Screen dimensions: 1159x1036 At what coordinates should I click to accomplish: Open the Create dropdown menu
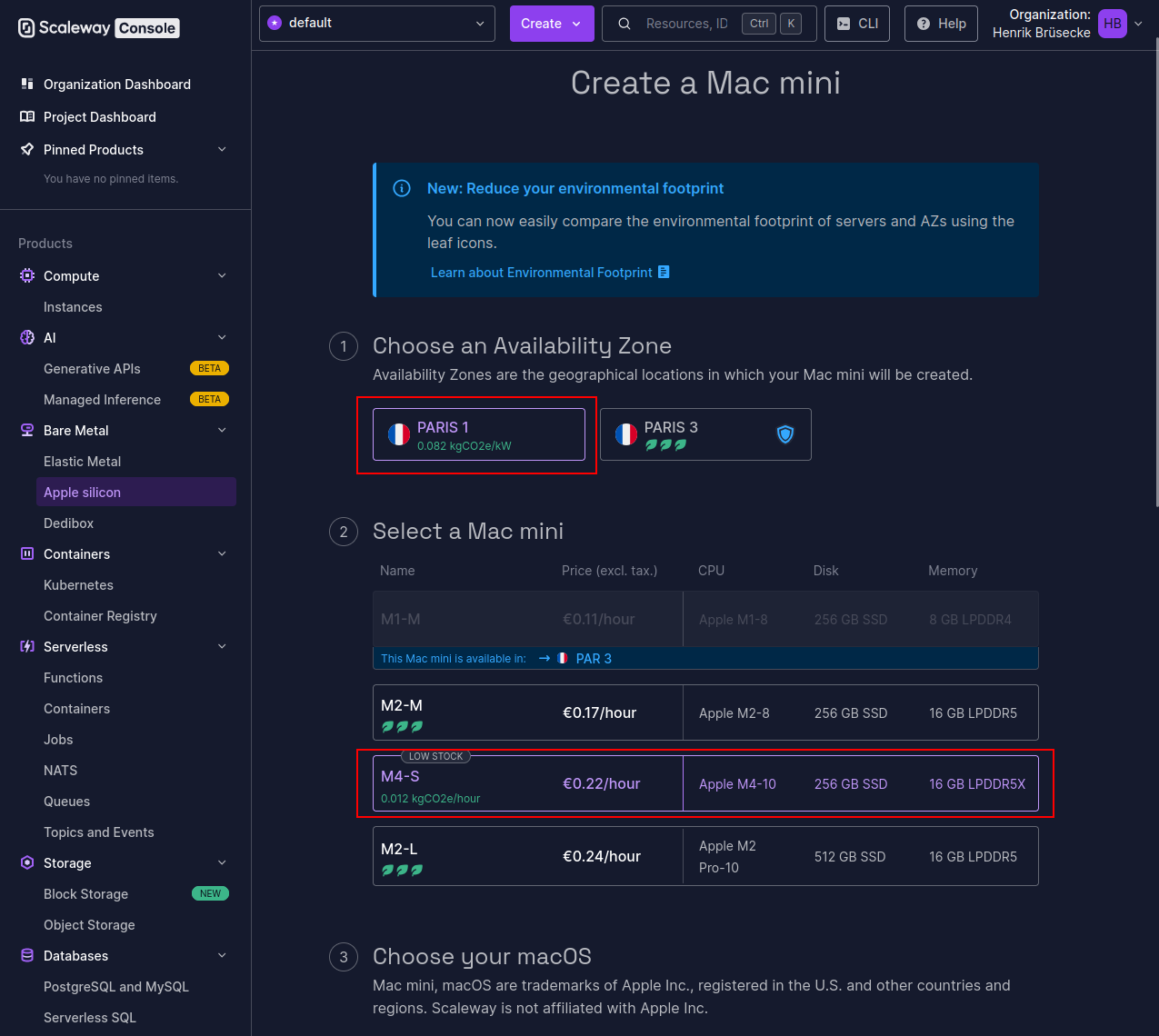click(552, 24)
